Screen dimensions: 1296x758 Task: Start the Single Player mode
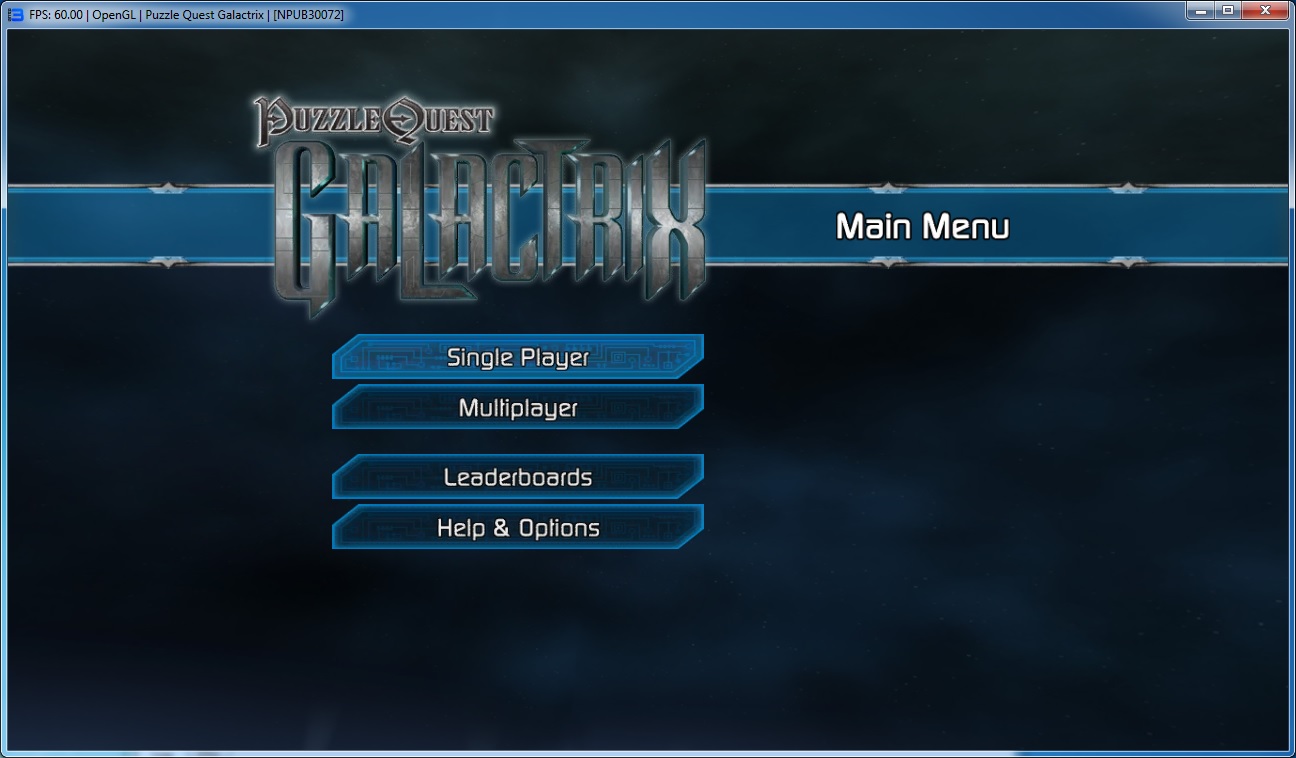[518, 357]
